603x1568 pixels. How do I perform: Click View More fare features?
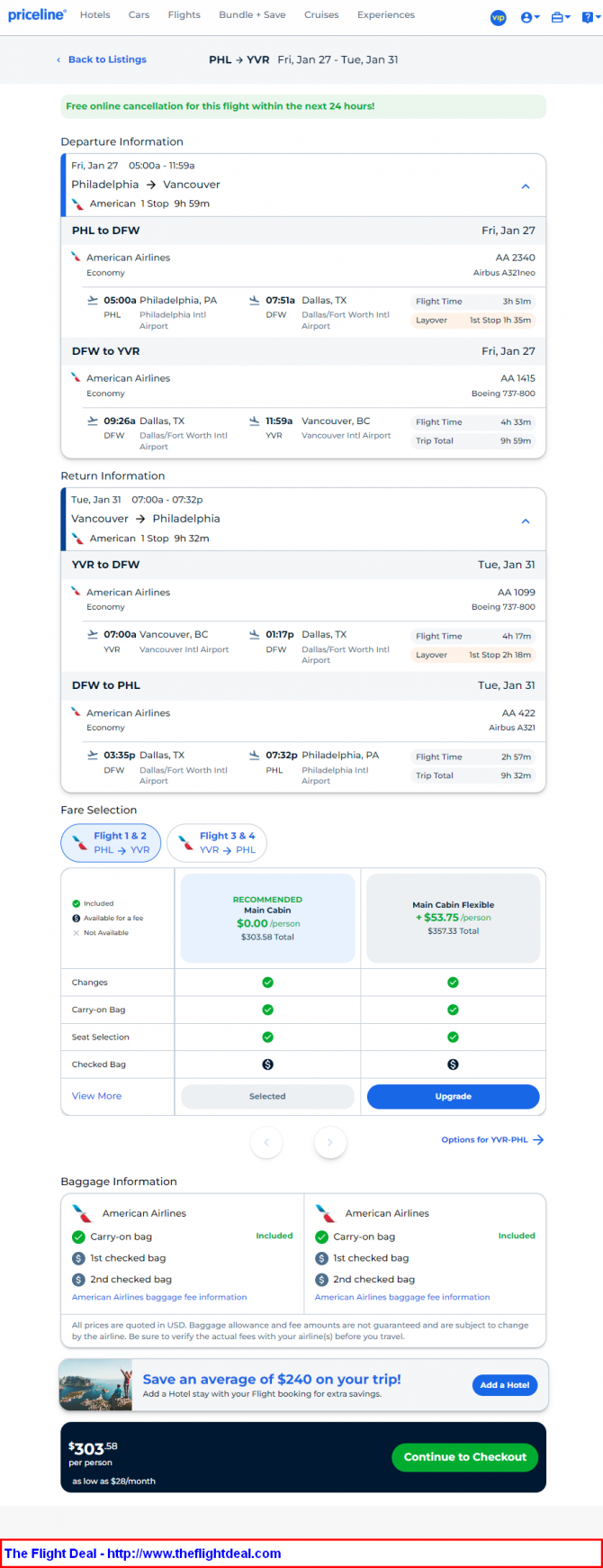(96, 1096)
